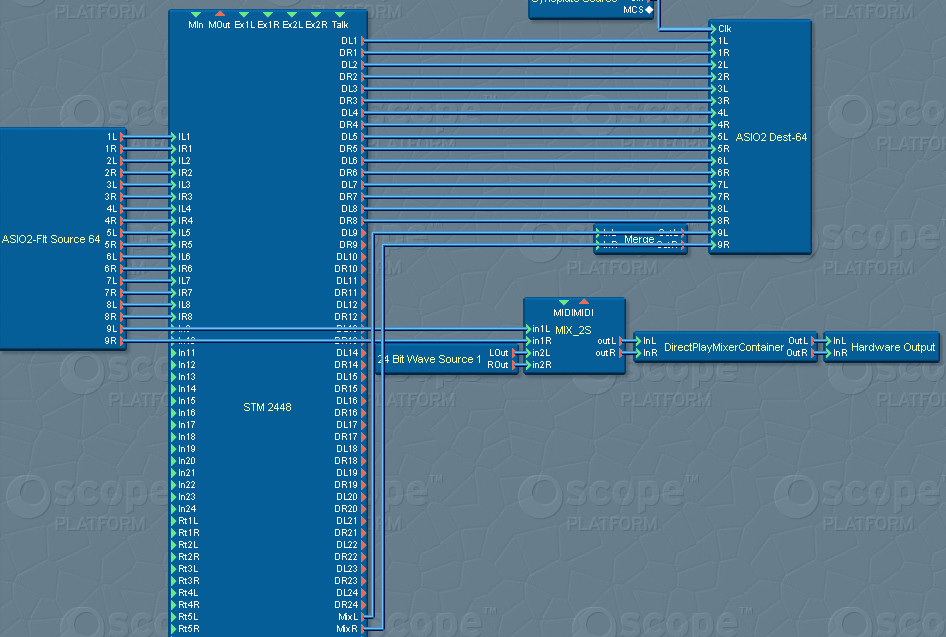
Task: Click the IR4 input port on STM 2448
Action: click(x=174, y=221)
